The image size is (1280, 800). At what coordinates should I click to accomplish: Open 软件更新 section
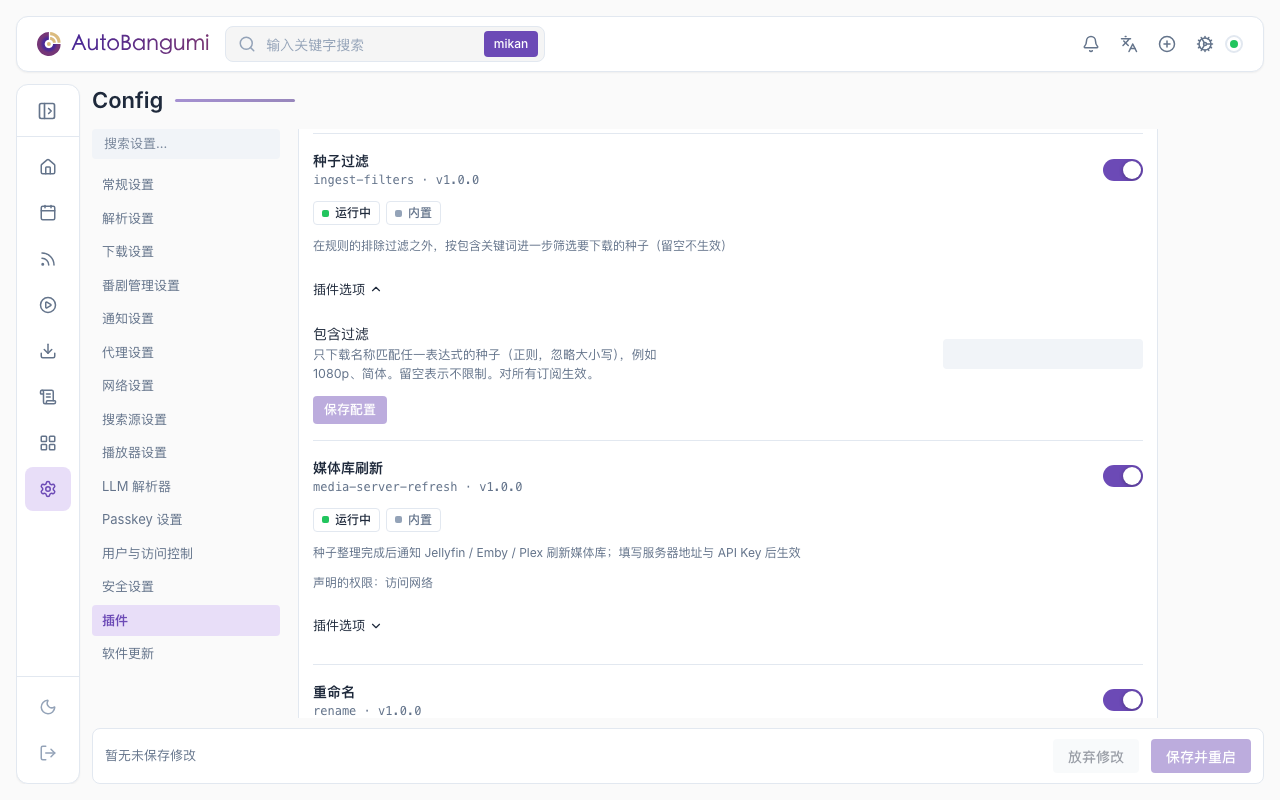[186, 654]
